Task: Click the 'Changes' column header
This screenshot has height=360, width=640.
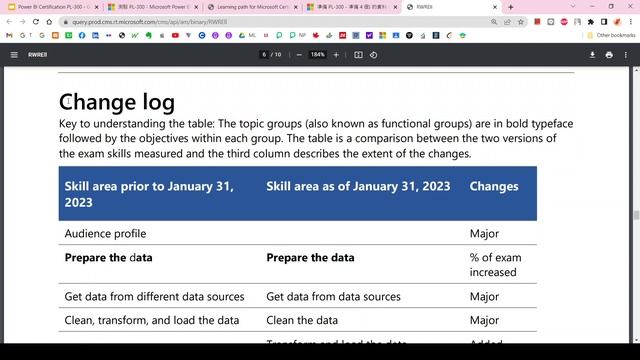Action: (x=494, y=186)
